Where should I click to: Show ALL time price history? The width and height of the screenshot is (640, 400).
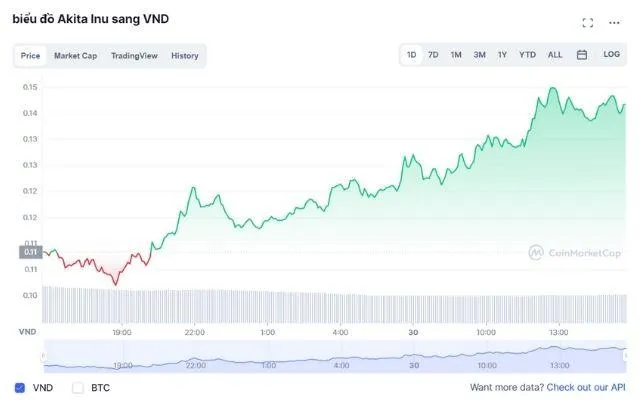pyautogui.click(x=555, y=55)
